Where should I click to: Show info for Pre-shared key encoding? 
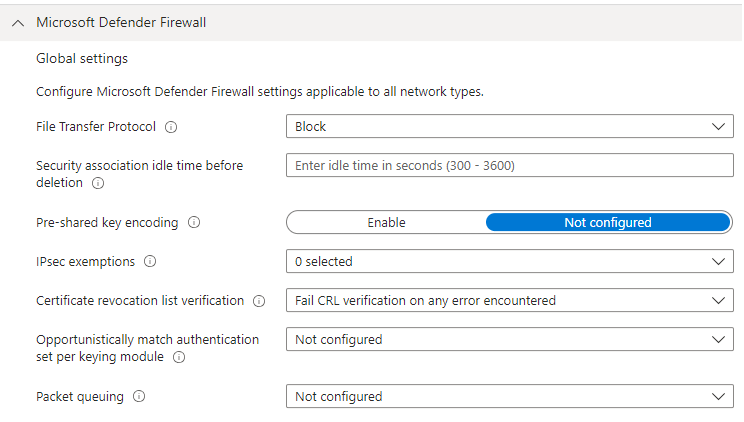point(194,223)
